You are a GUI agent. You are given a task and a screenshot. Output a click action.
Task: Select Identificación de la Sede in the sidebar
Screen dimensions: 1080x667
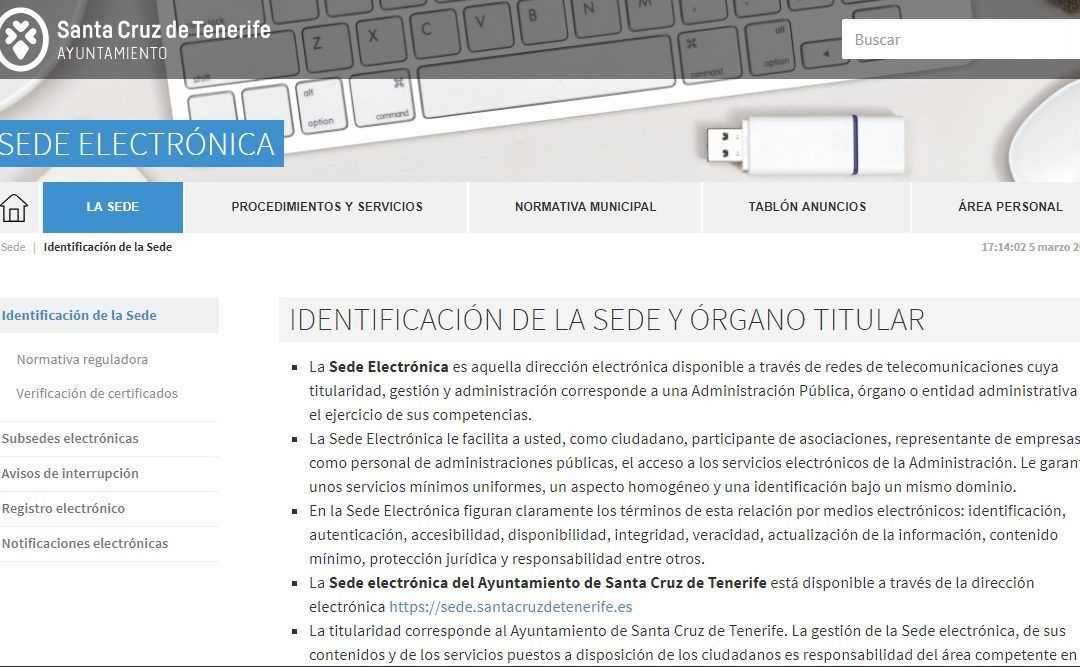tap(80, 315)
